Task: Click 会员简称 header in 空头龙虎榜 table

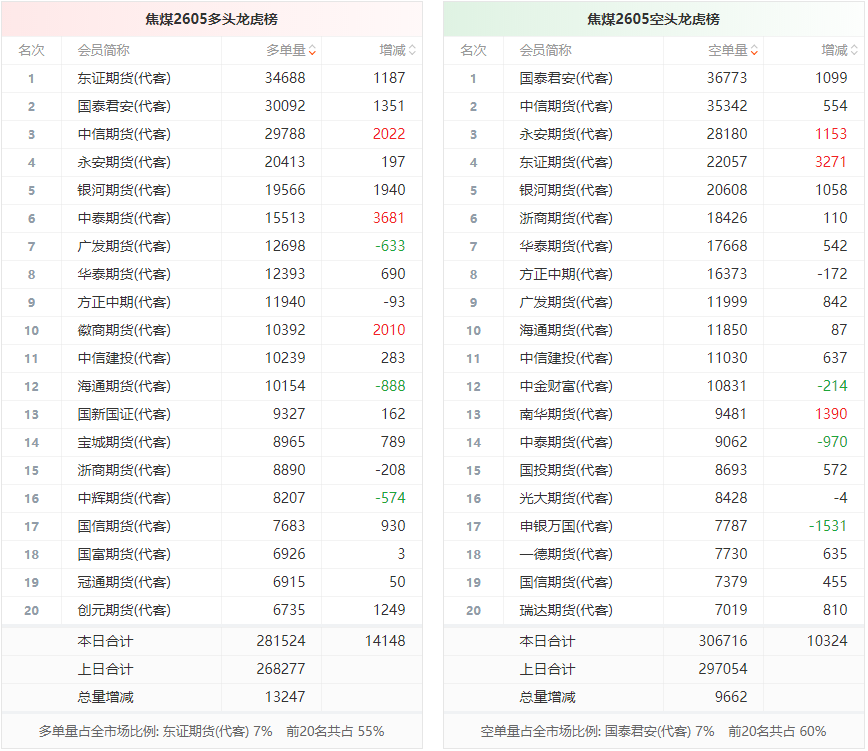Action: click(x=545, y=50)
